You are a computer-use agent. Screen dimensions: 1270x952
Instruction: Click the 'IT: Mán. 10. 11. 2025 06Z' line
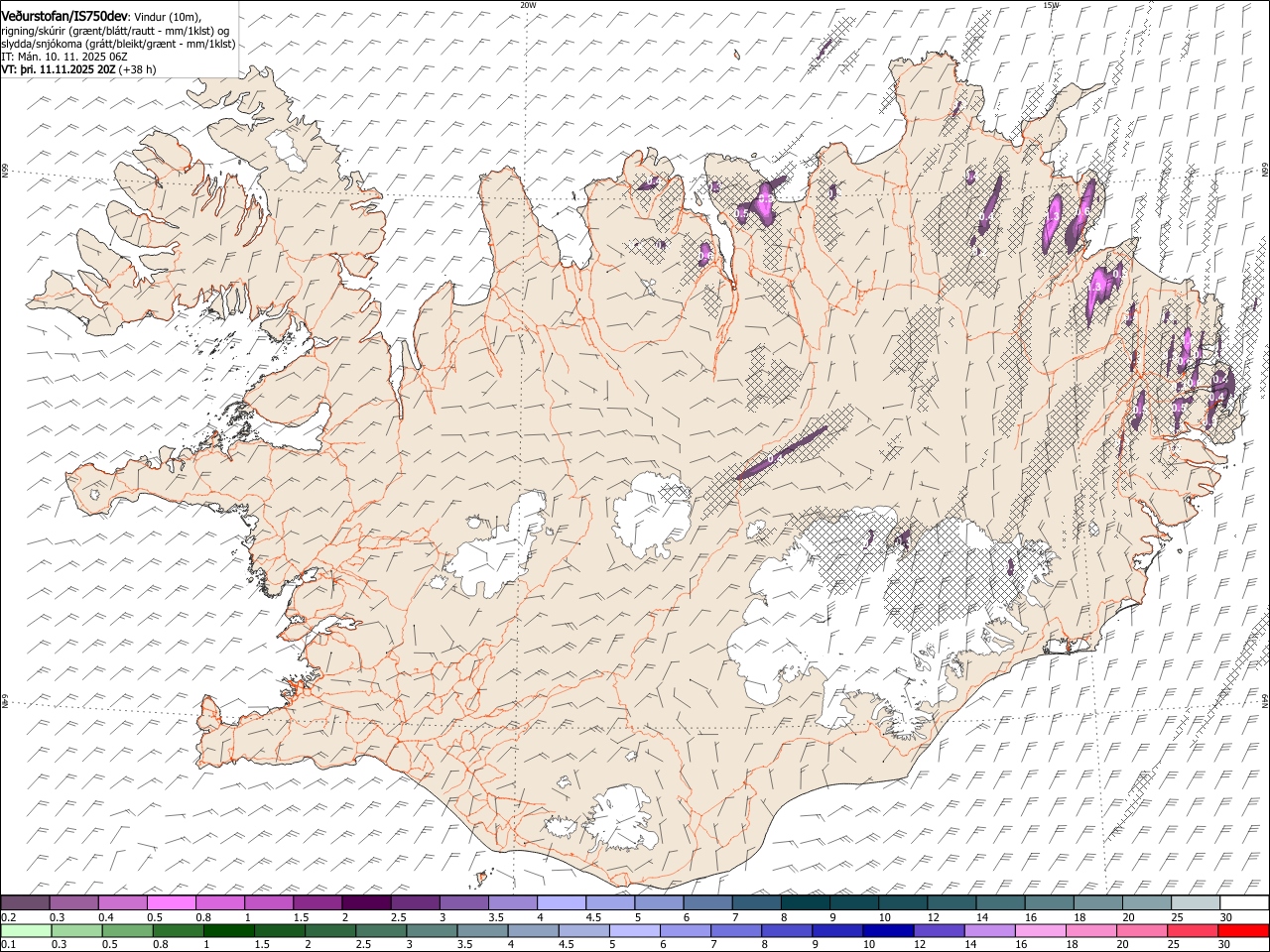point(64,58)
